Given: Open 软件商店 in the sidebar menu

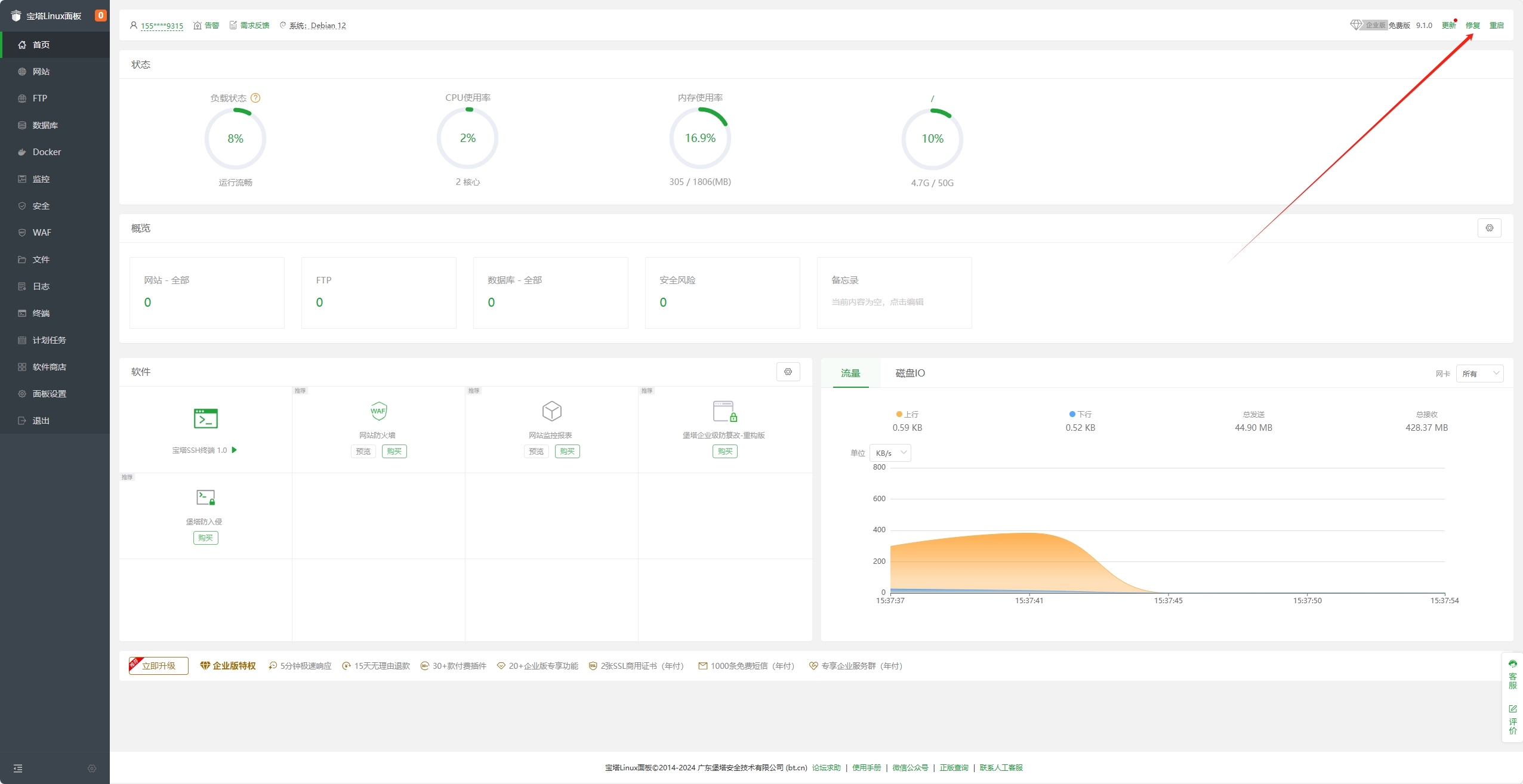Looking at the screenshot, I should (x=49, y=367).
